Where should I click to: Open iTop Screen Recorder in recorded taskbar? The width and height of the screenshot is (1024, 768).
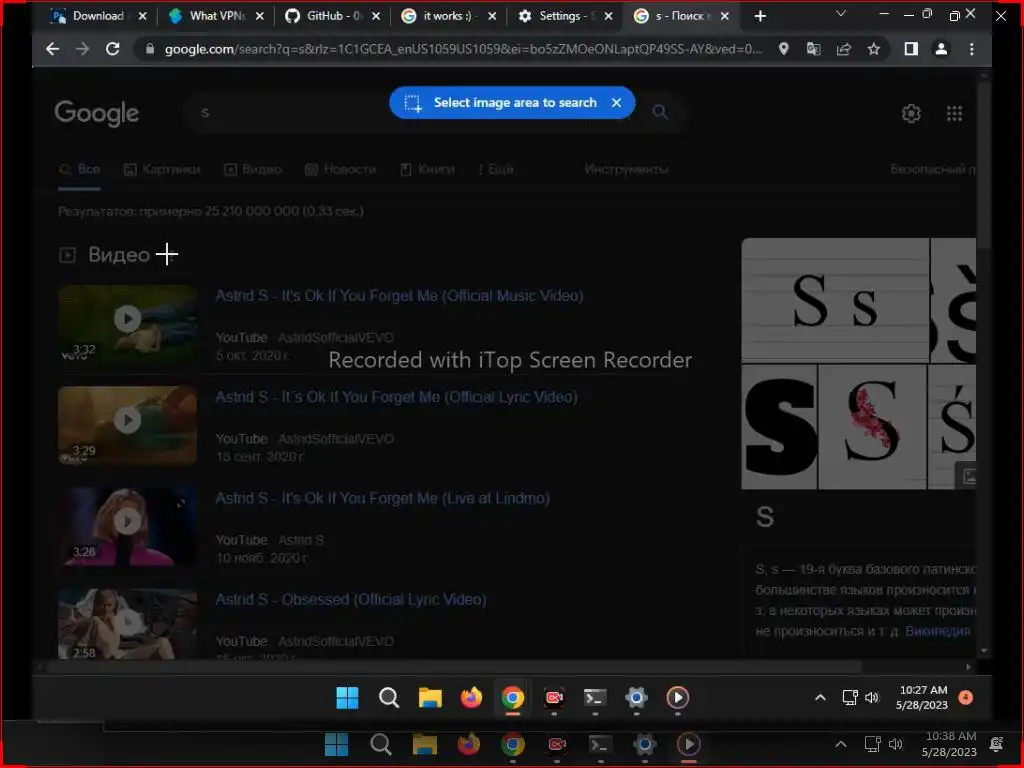click(x=554, y=697)
